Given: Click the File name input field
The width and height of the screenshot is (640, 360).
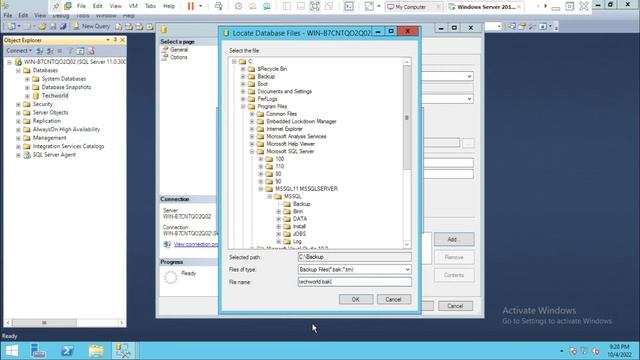Looking at the screenshot, I should pyautogui.click(x=354, y=282).
